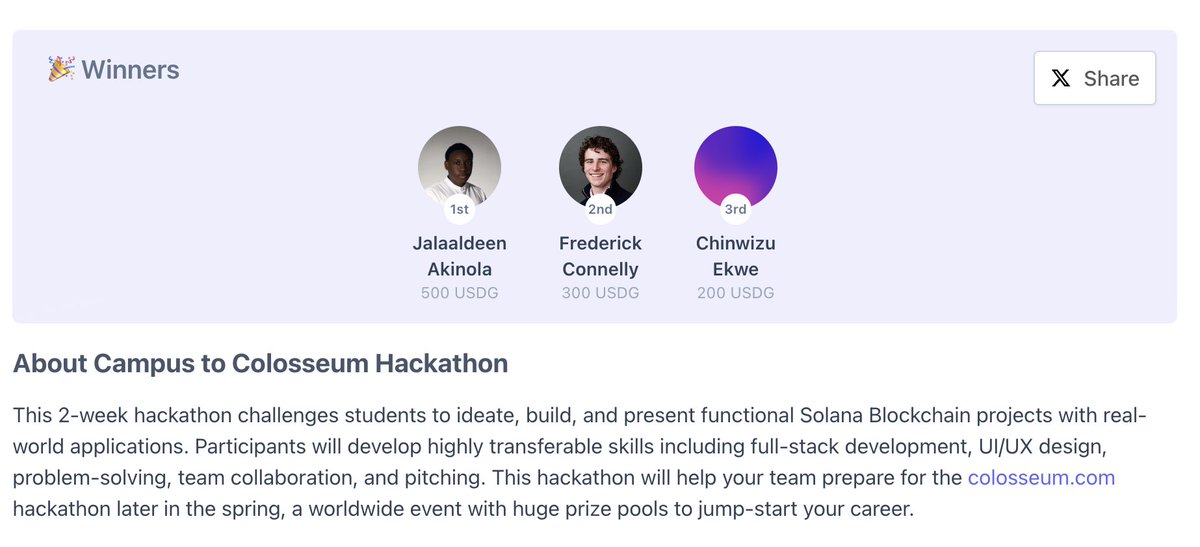Click the 500 USDG prize amount
The height and width of the screenshot is (547, 1200).
click(459, 293)
